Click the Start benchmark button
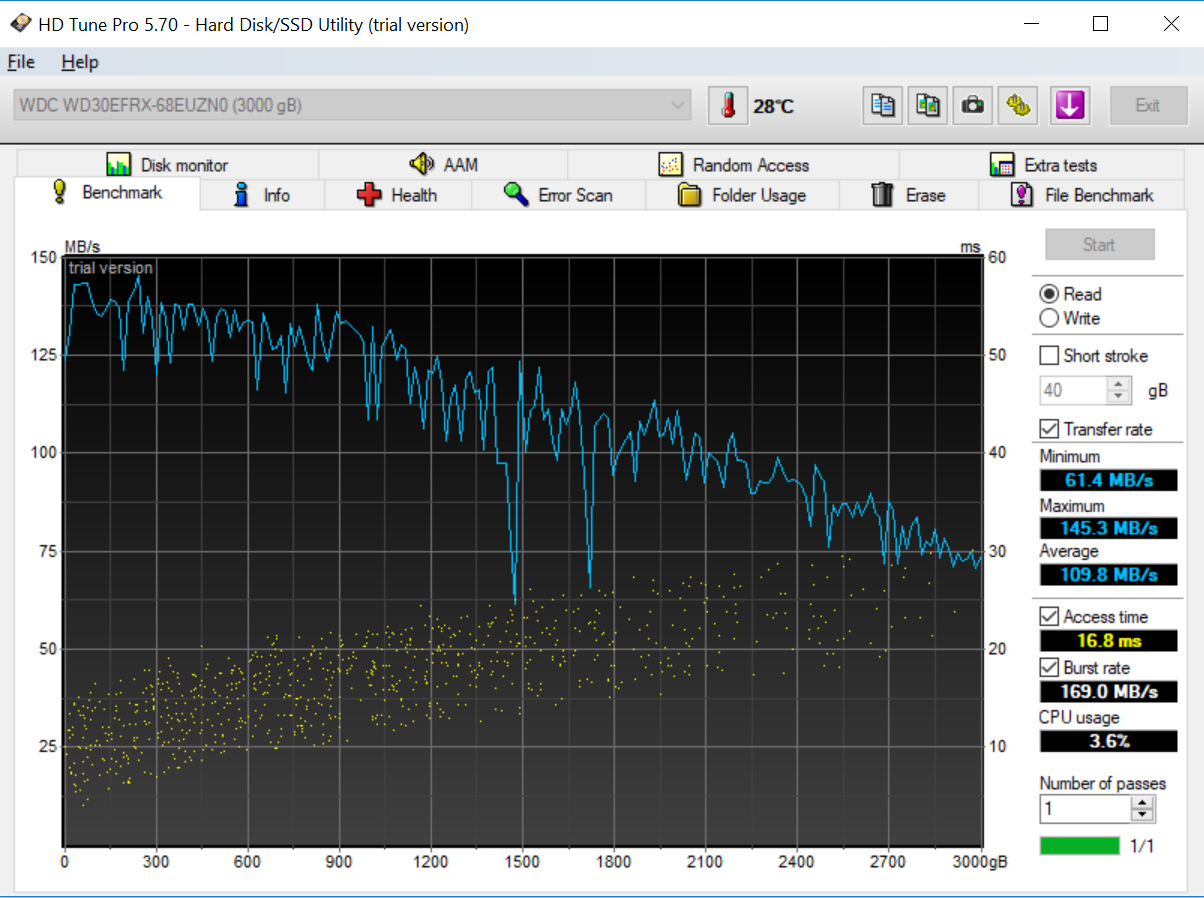The image size is (1204, 898). (x=1099, y=245)
